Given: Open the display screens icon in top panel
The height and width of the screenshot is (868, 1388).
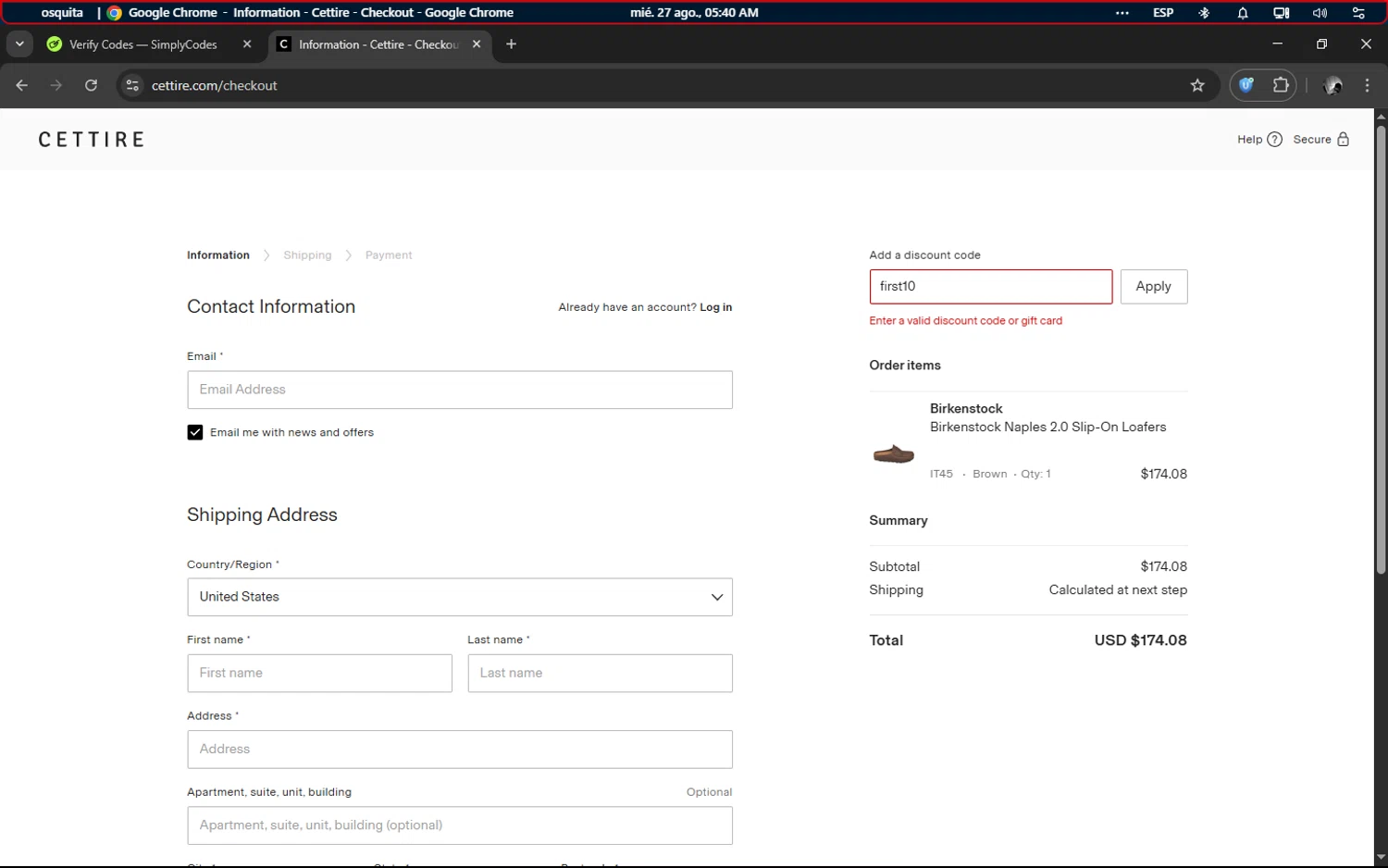Looking at the screenshot, I should [1281, 13].
